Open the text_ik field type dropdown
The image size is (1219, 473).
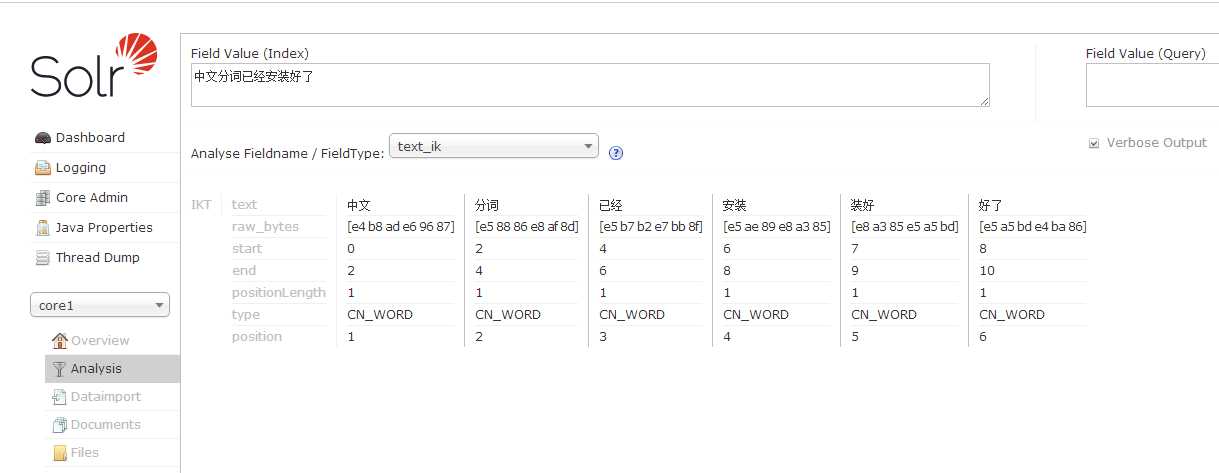click(493, 146)
